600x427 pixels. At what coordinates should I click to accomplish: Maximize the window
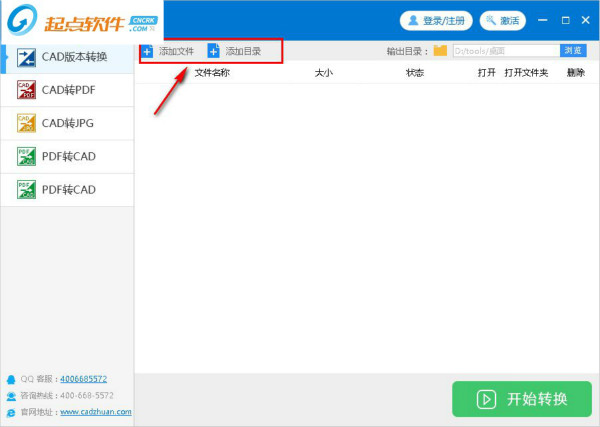pos(566,20)
